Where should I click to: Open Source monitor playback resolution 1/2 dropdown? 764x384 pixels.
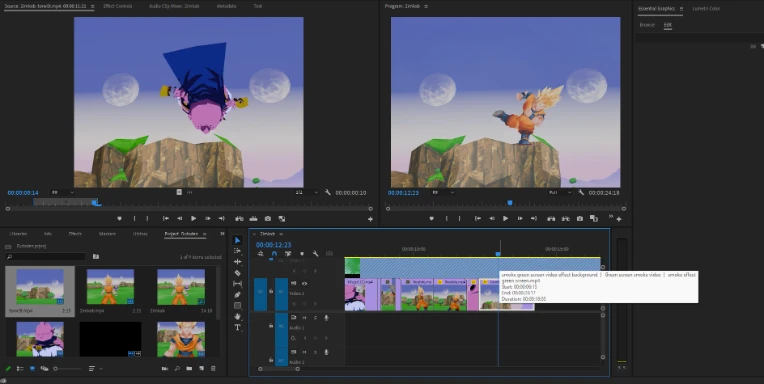point(306,192)
